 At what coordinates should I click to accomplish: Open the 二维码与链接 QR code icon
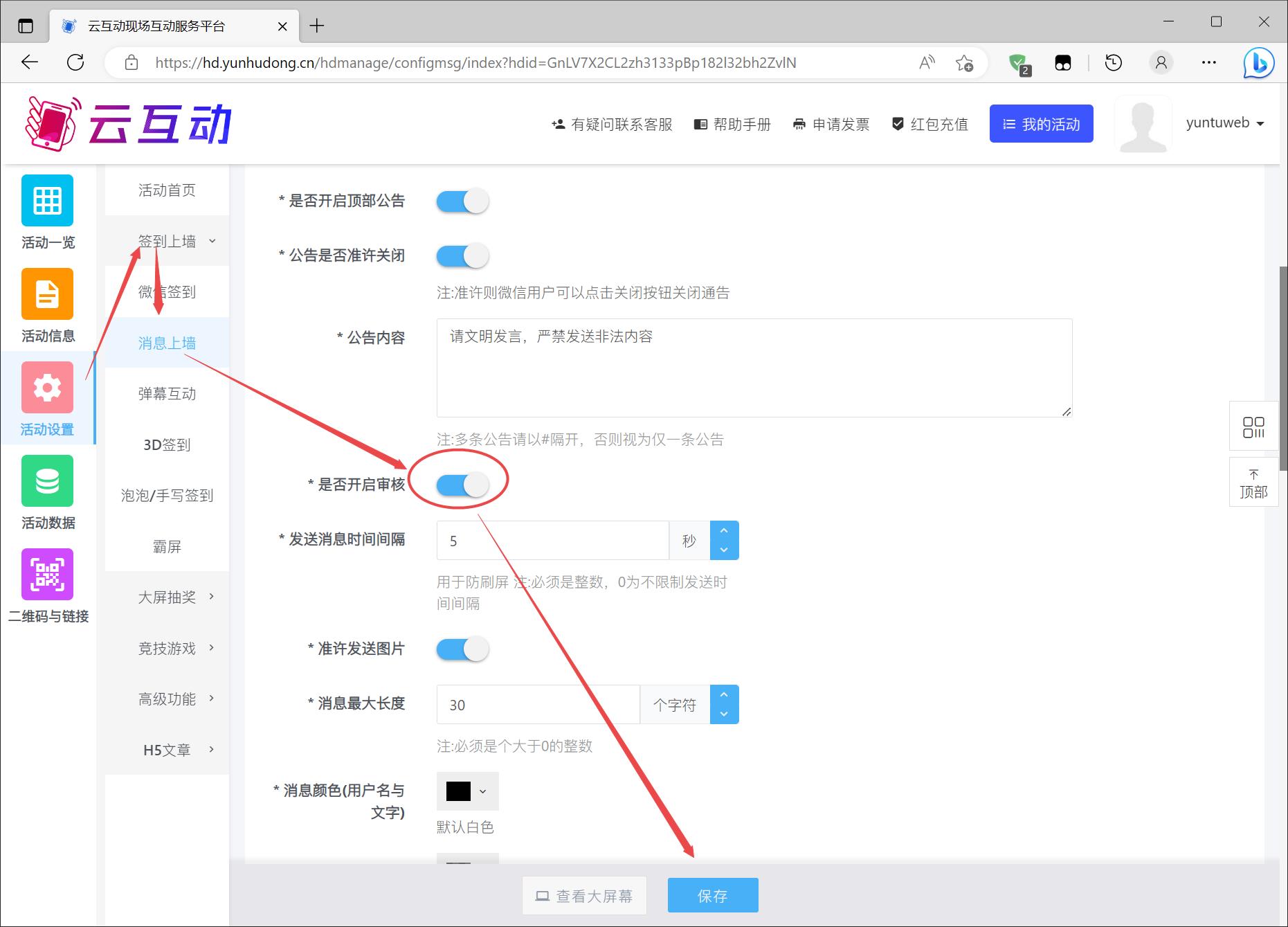click(x=47, y=575)
